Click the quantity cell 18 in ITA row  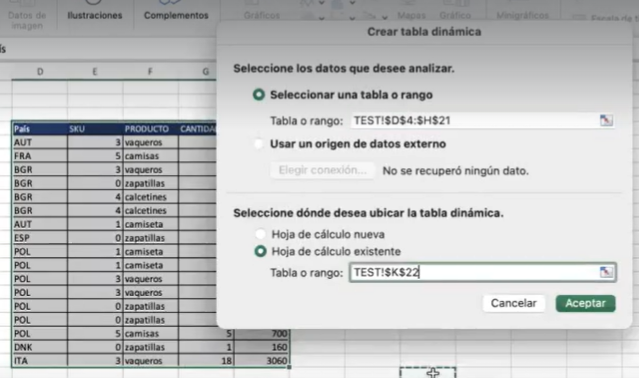(x=206, y=361)
